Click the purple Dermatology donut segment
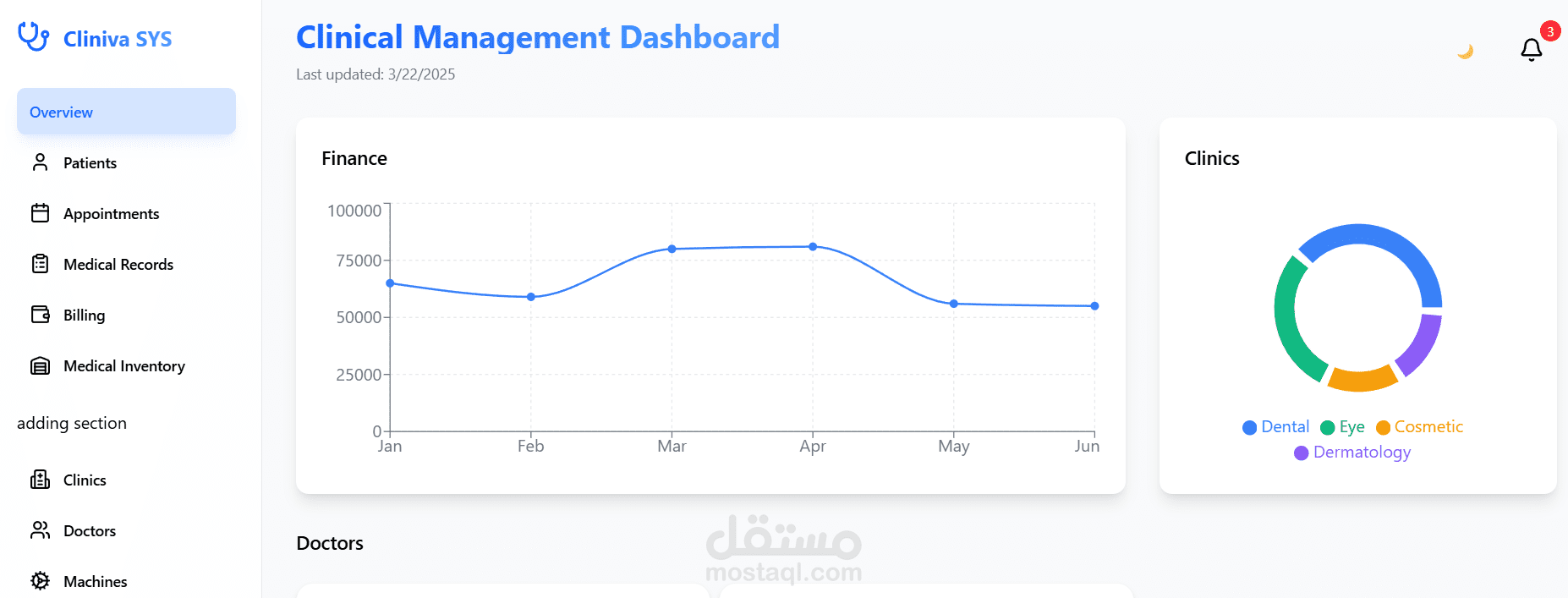Screen dimensions: 1568x598 point(1421,345)
